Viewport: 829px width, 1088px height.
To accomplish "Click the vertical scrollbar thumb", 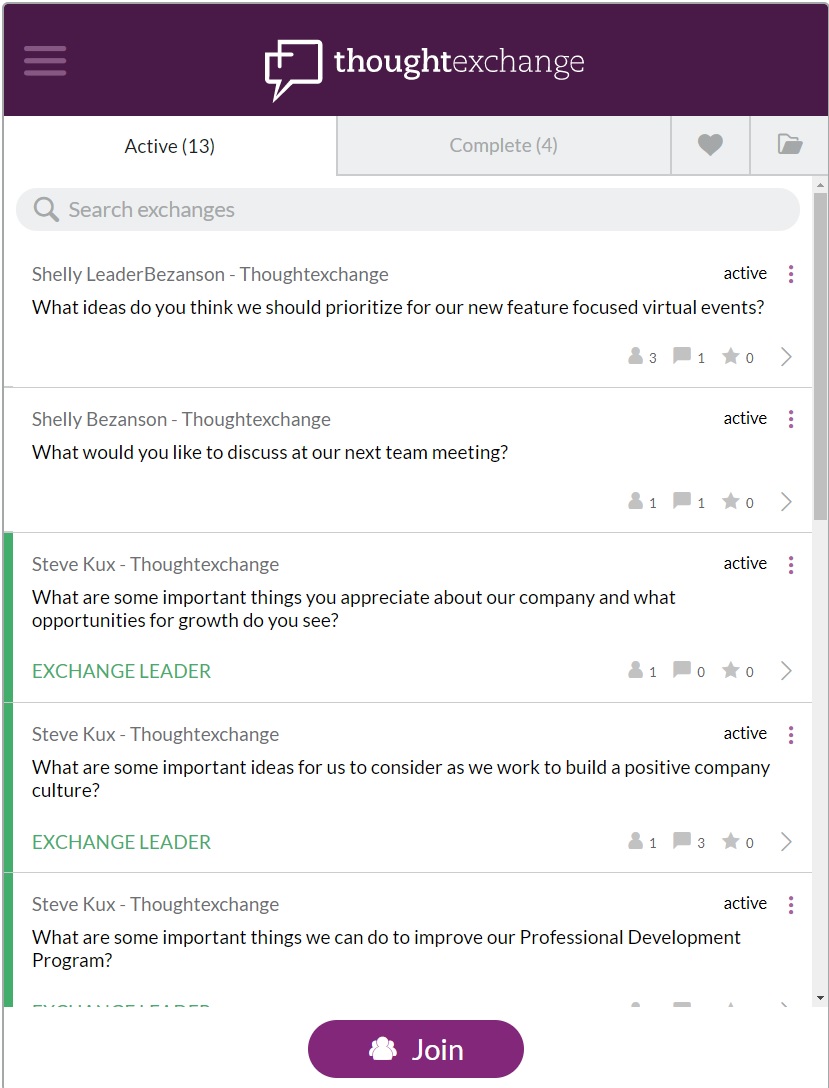I will point(820,356).
